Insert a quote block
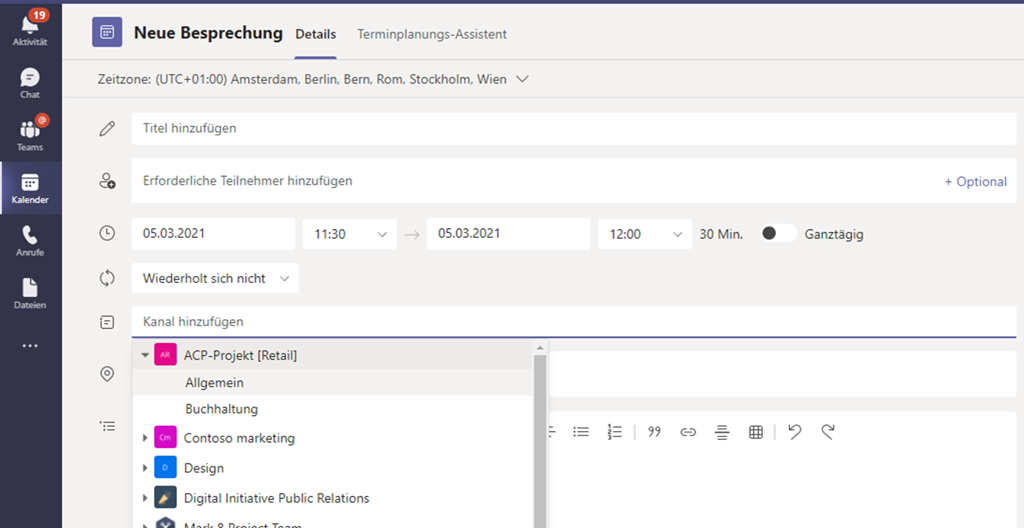This screenshot has height=528, width=1024. pyautogui.click(x=654, y=431)
